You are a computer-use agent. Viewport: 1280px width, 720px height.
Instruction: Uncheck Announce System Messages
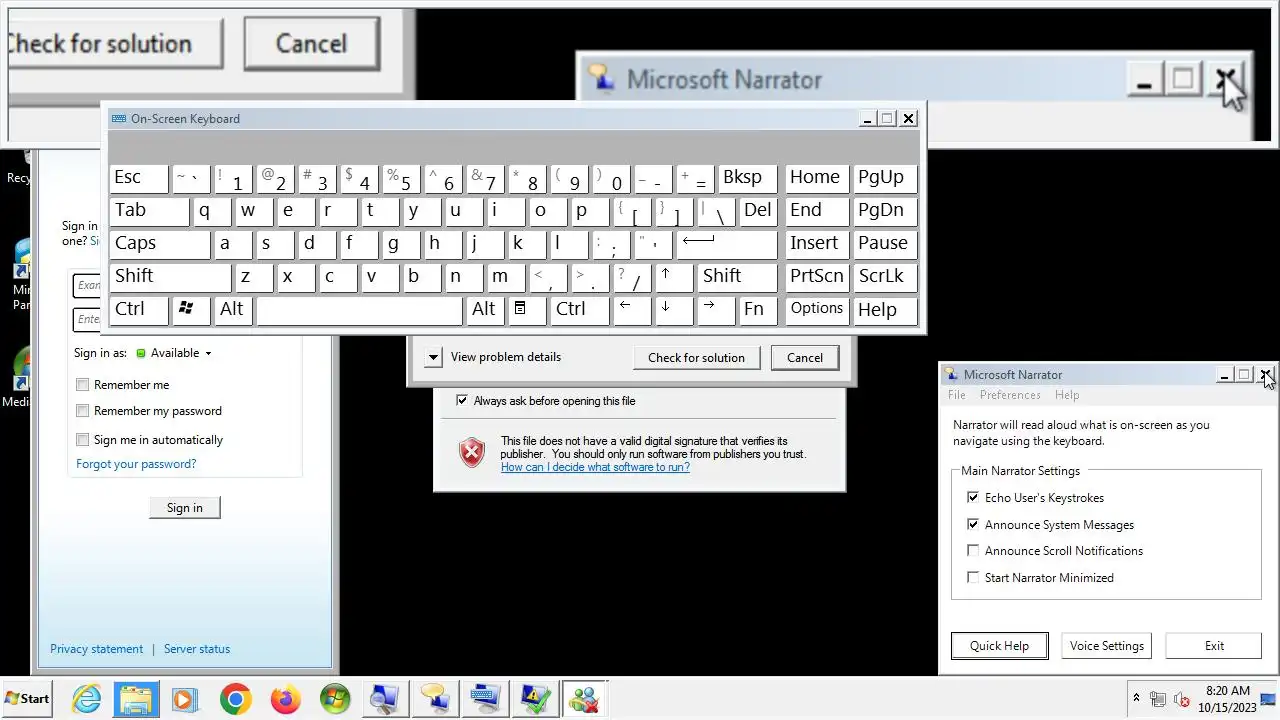973,525
